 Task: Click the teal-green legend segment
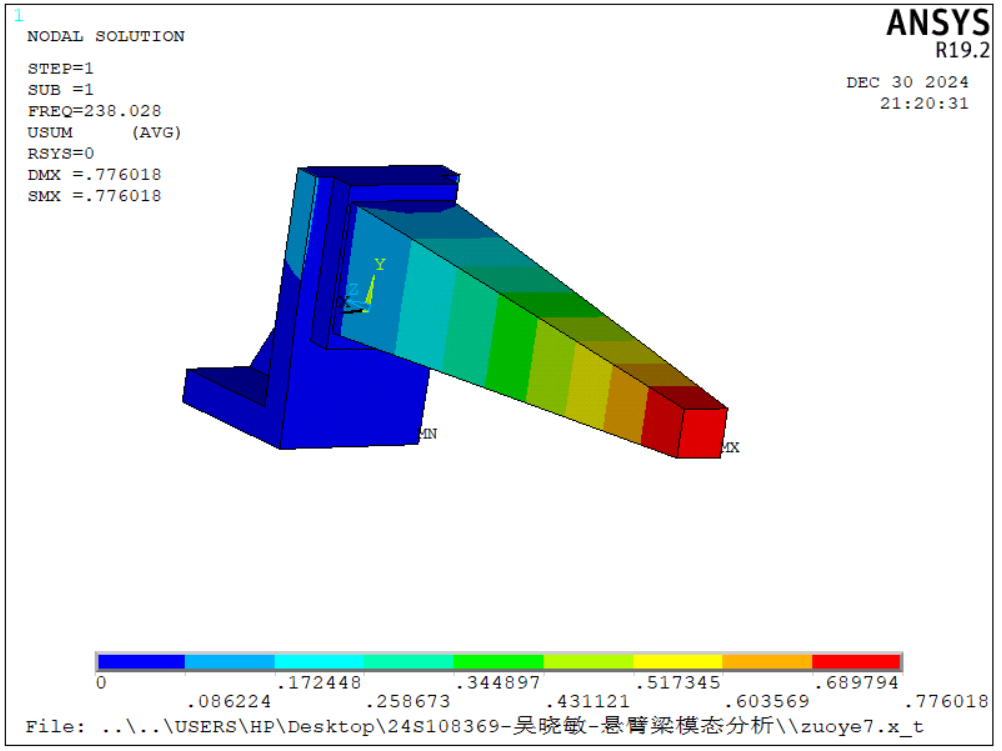click(408, 662)
